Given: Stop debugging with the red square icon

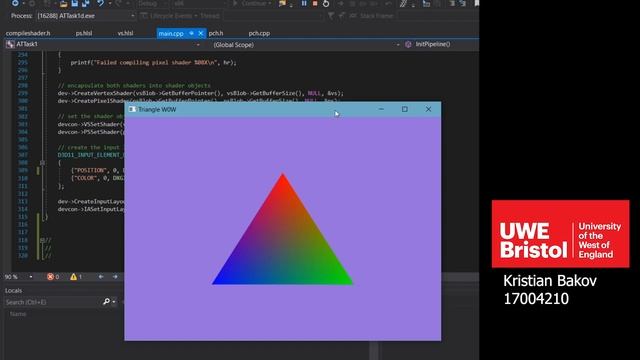Looking at the screenshot, I should tap(315, 3).
